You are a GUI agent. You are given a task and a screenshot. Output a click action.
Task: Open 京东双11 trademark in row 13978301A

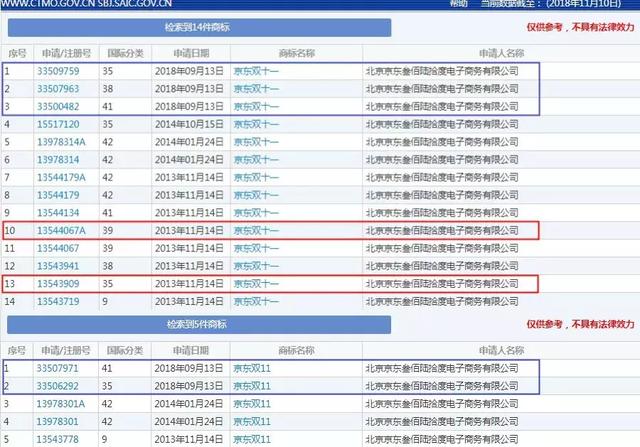pyautogui.click(x=252, y=404)
